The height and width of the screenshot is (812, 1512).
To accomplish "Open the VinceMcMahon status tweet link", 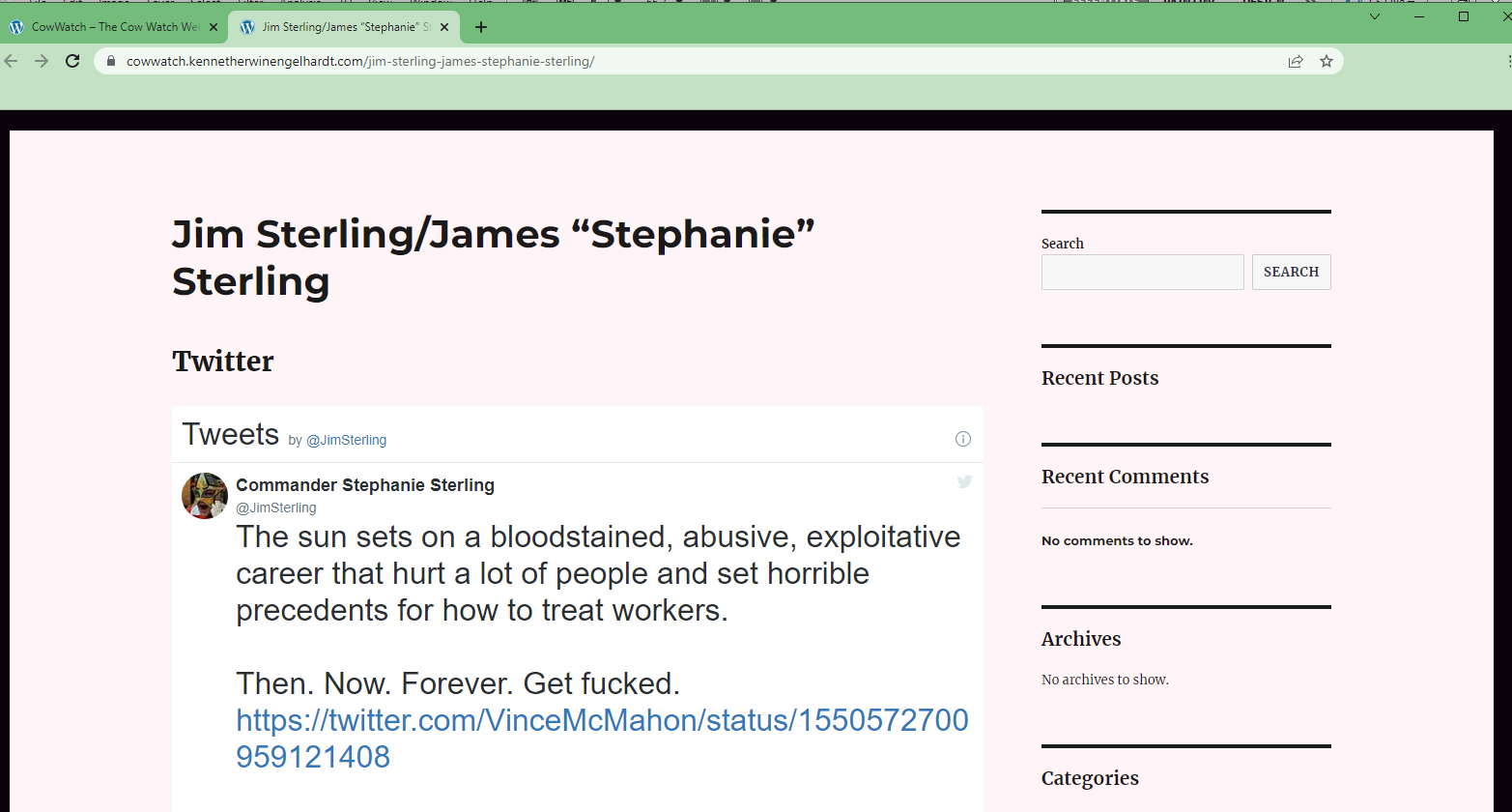I will [x=602, y=739].
